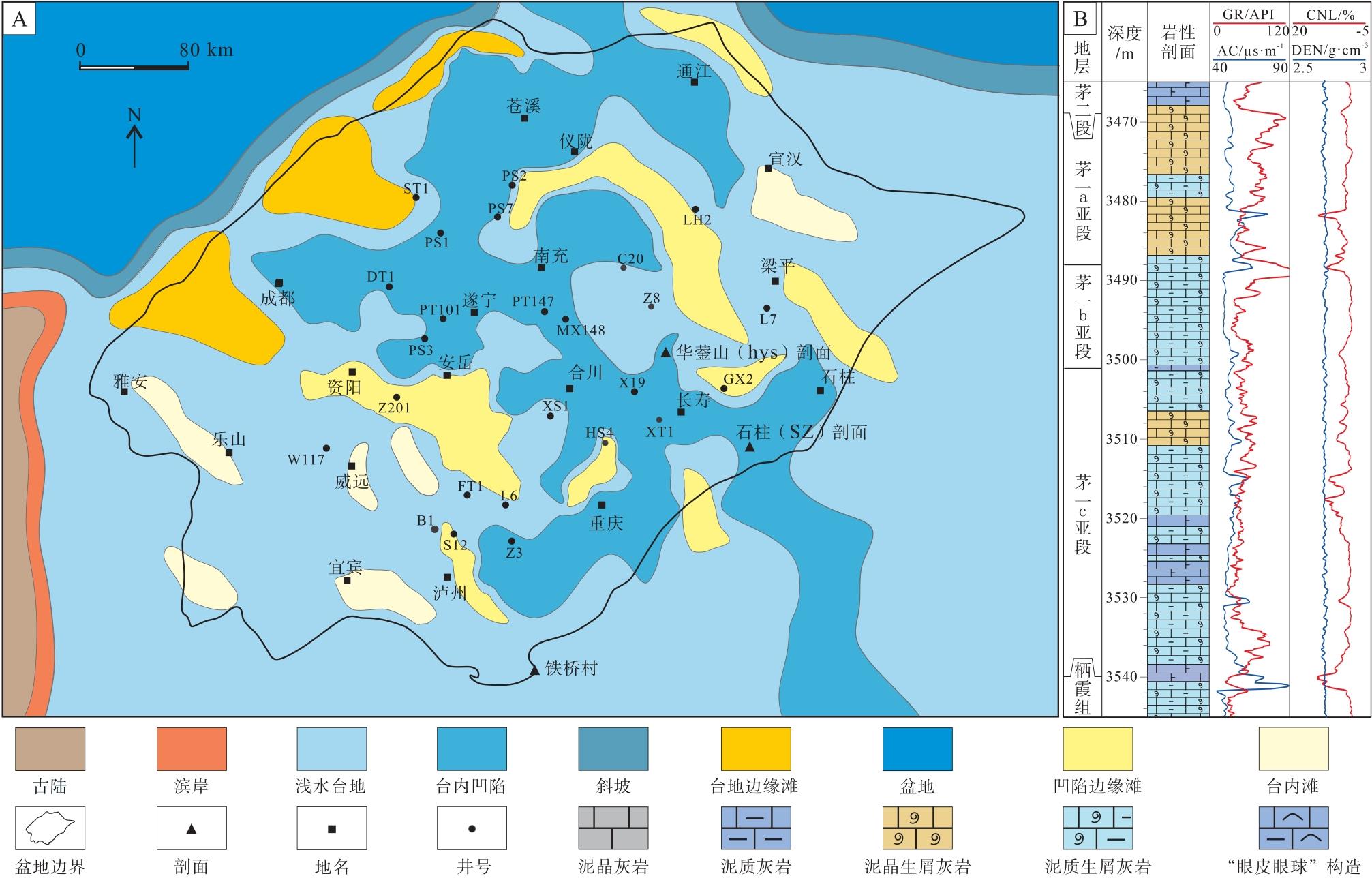The width and height of the screenshot is (1372, 878).
Task: Pick the orange shore swatch
Action: point(192,749)
